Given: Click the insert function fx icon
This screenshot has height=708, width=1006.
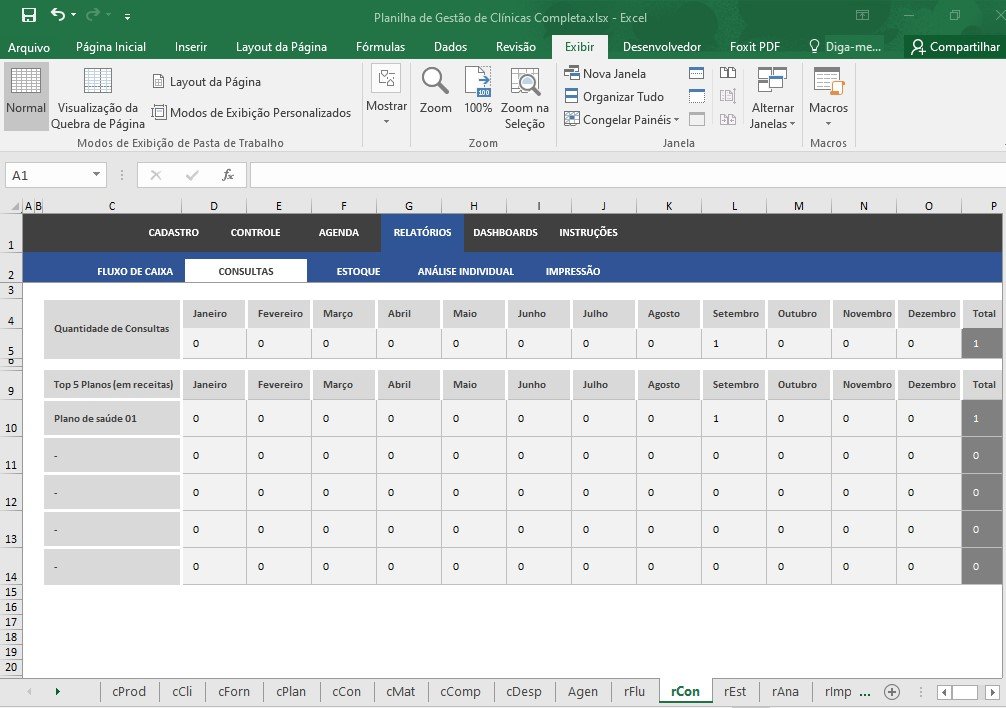Looking at the screenshot, I should [x=228, y=175].
